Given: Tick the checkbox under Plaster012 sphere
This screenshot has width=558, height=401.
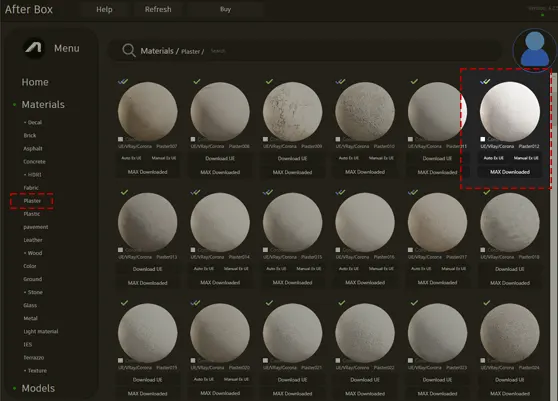Looking at the screenshot, I should (483, 139).
